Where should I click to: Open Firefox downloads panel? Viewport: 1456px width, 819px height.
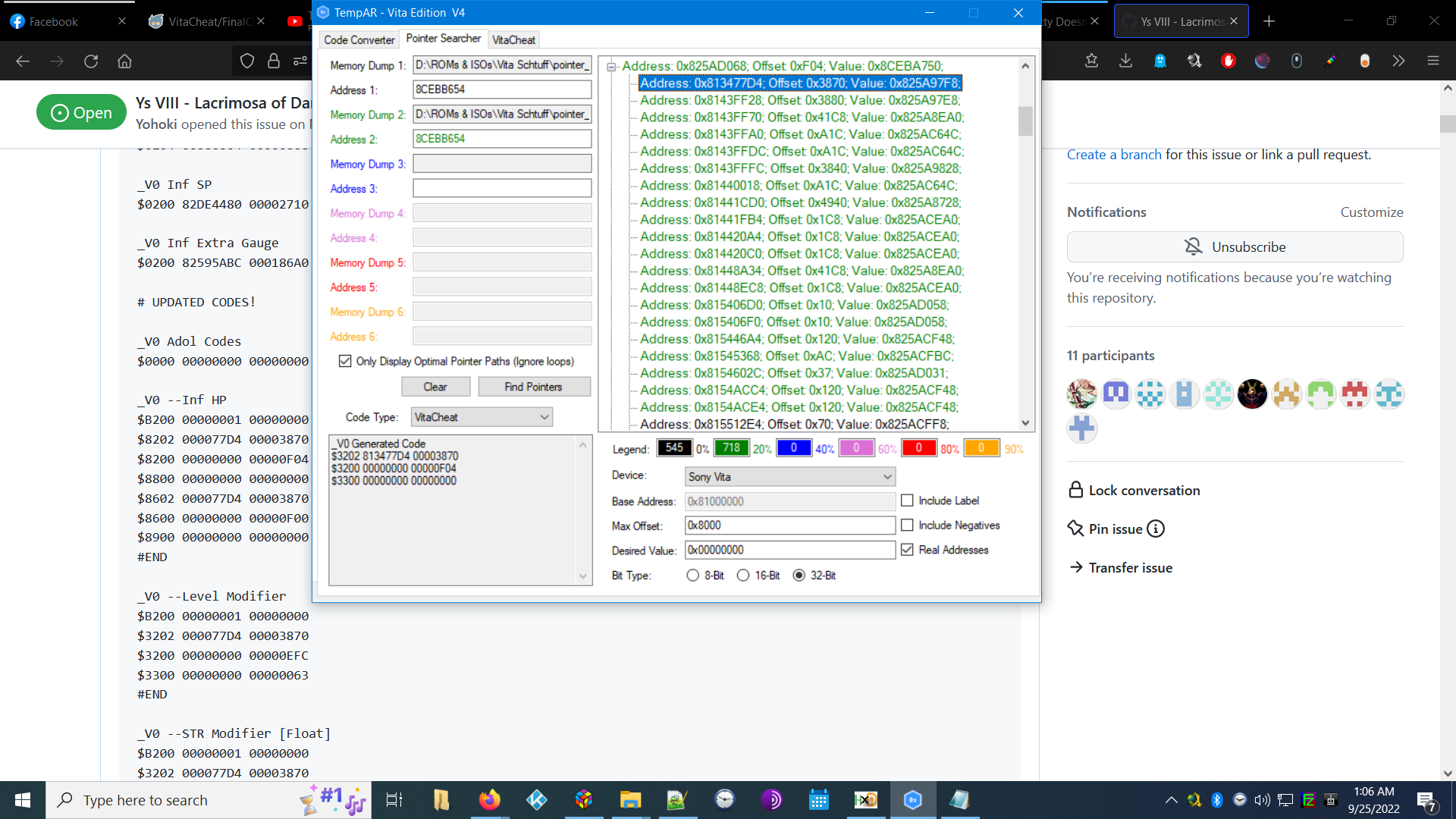pyautogui.click(x=1125, y=61)
